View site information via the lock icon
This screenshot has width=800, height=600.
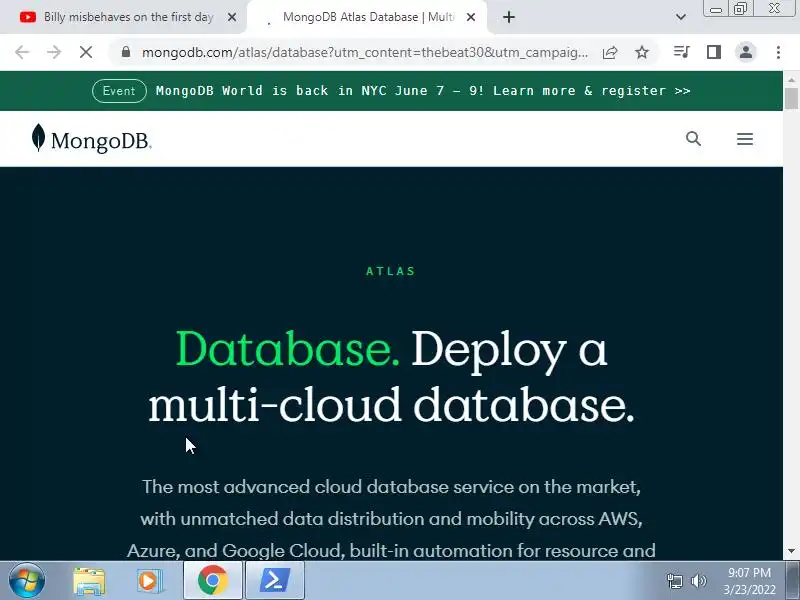[126, 52]
